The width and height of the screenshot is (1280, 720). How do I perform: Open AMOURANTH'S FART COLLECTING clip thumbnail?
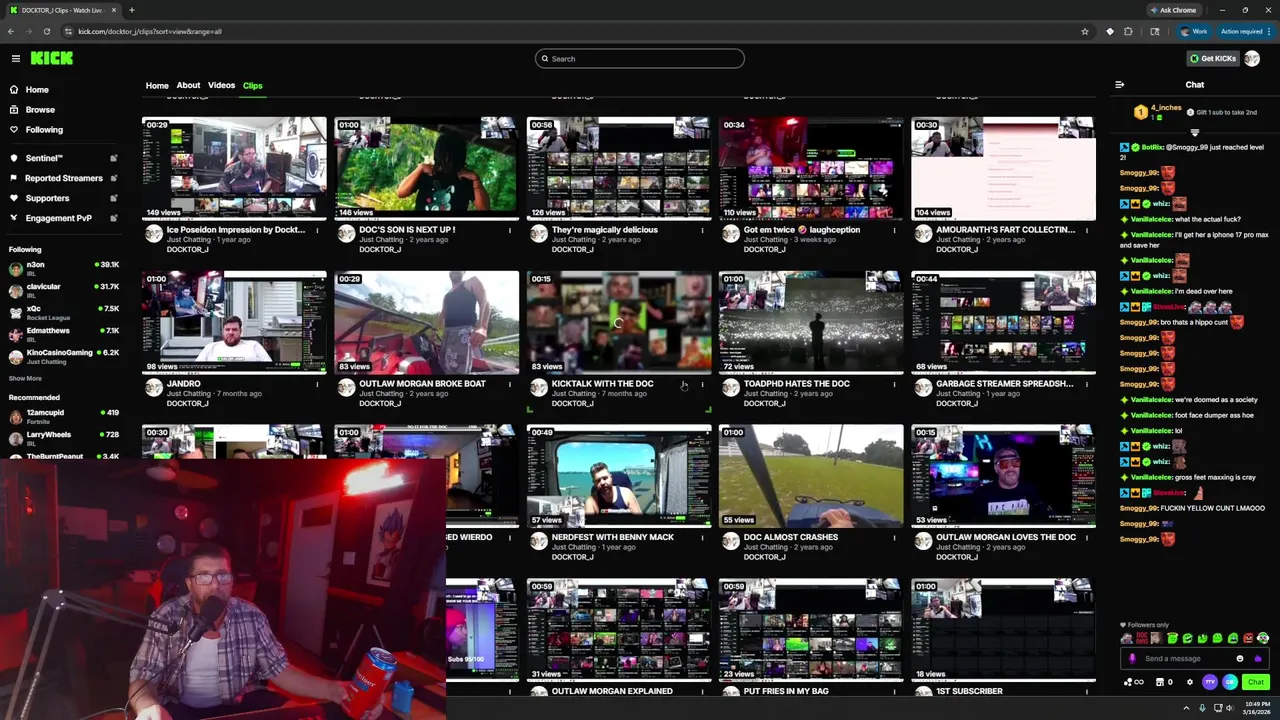point(1003,168)
